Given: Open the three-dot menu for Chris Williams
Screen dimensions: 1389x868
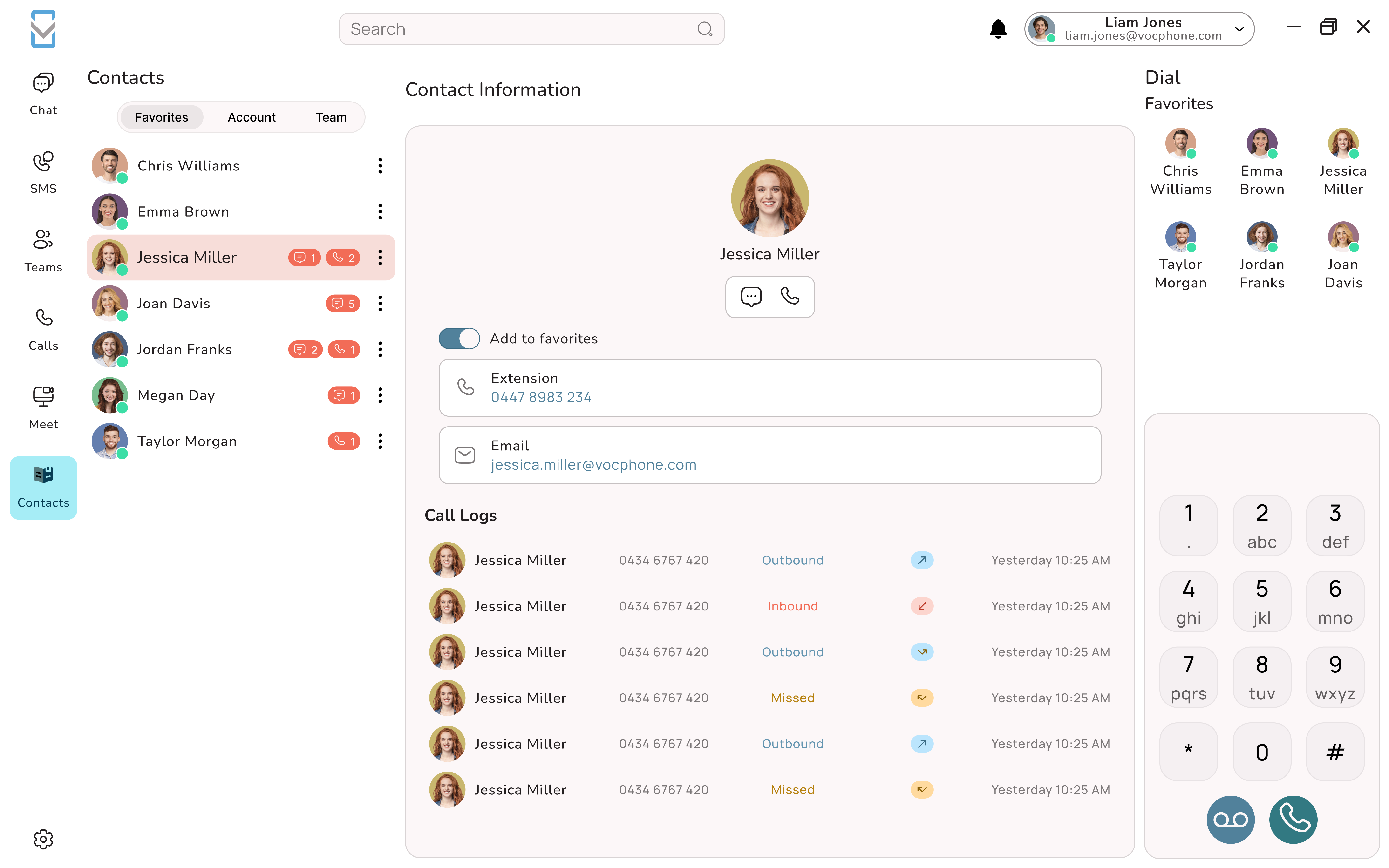Looking at the screenshot, I should [x=380, y=165].
